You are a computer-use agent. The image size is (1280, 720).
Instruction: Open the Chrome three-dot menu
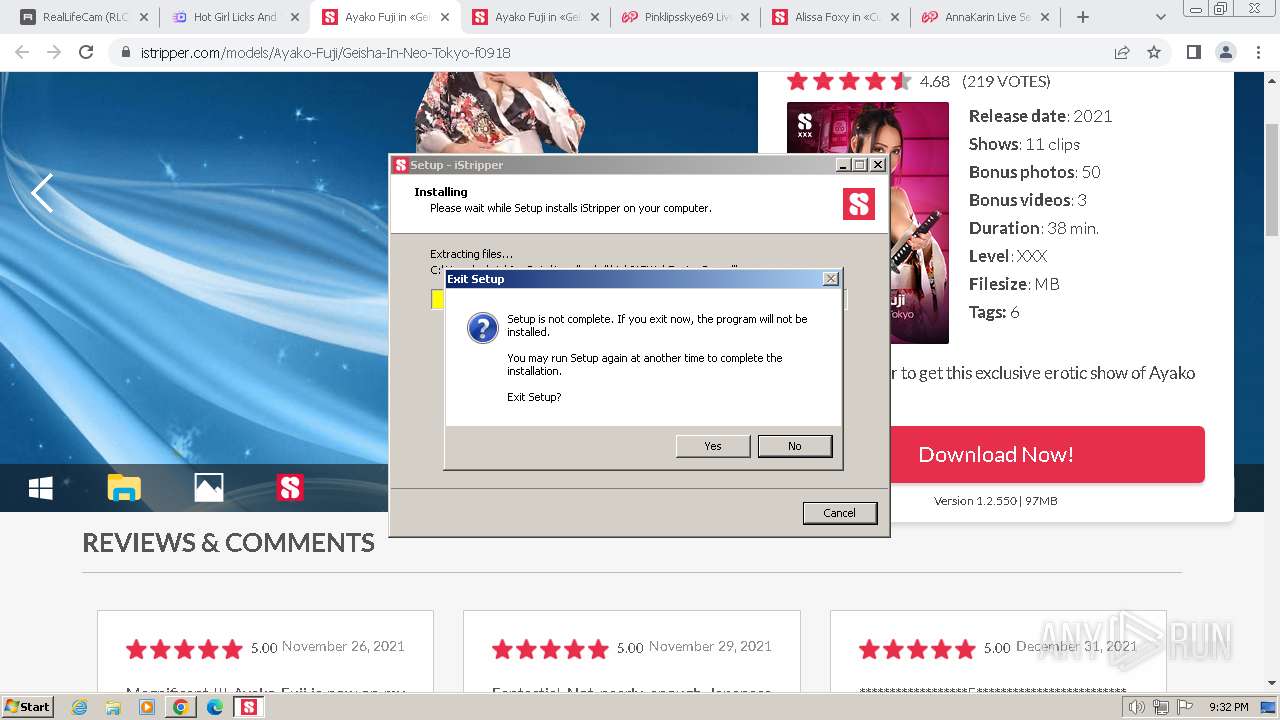click(1258, 53)
